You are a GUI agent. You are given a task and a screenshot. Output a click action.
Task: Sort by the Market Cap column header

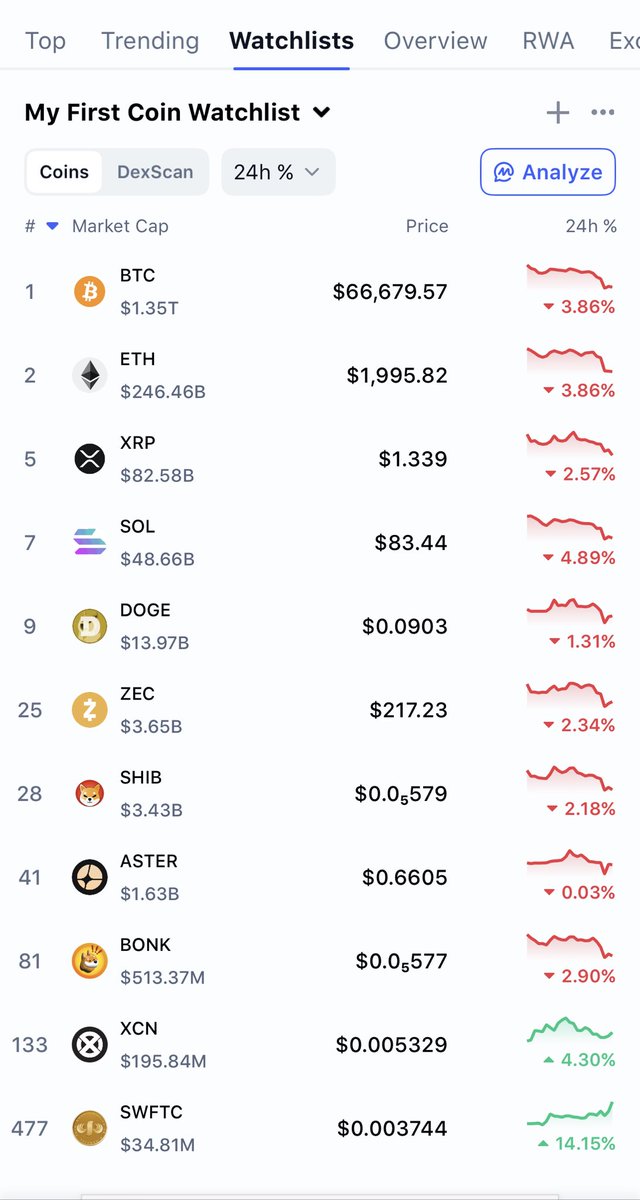click(120, 226)
